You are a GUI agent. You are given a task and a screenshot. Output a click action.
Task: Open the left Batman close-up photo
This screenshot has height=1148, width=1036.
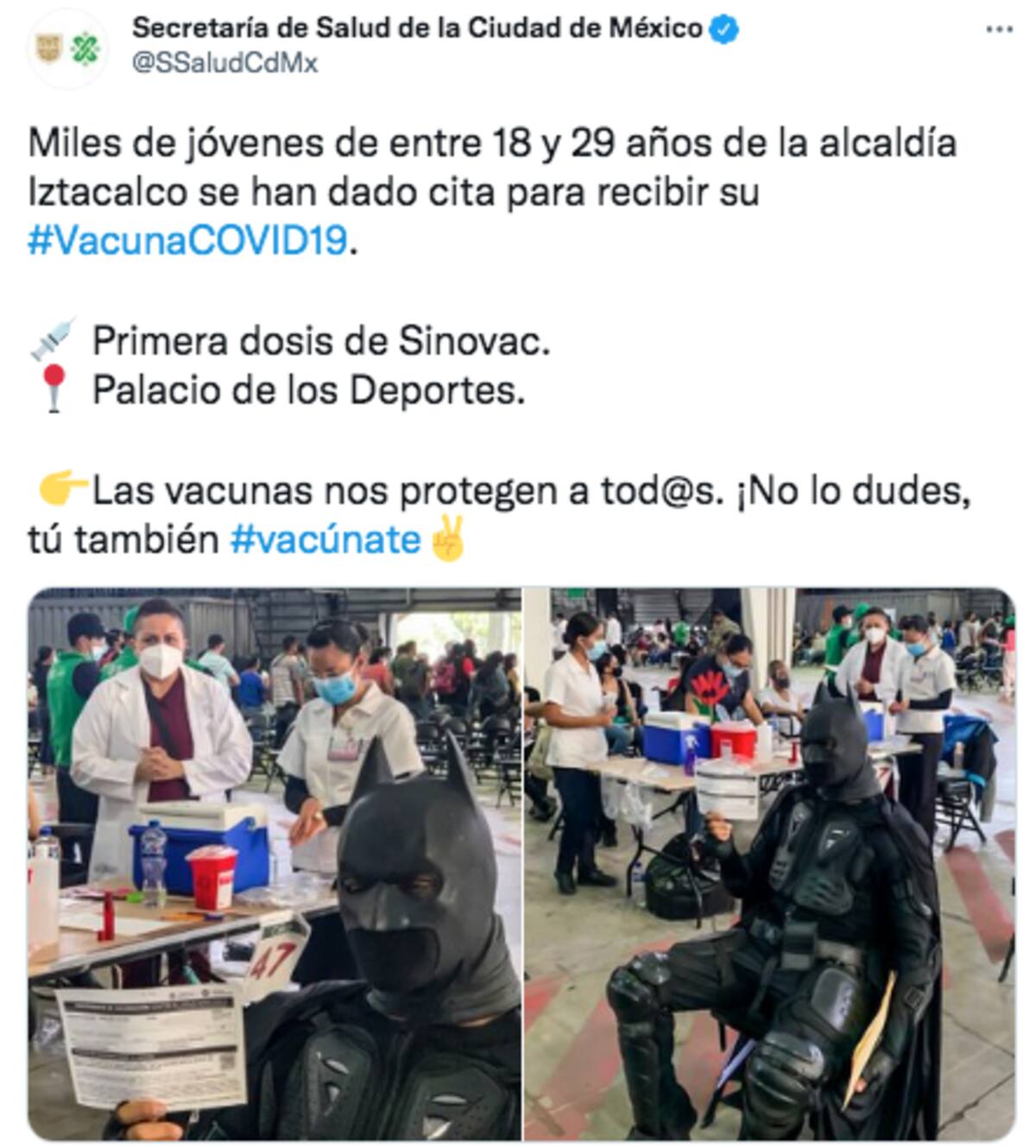(x=275, y=864)
